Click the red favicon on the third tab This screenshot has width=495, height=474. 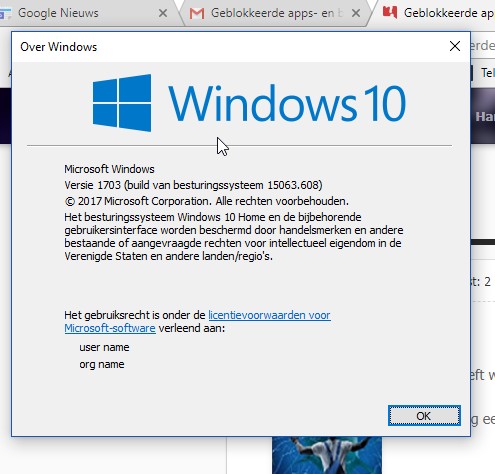390,13
